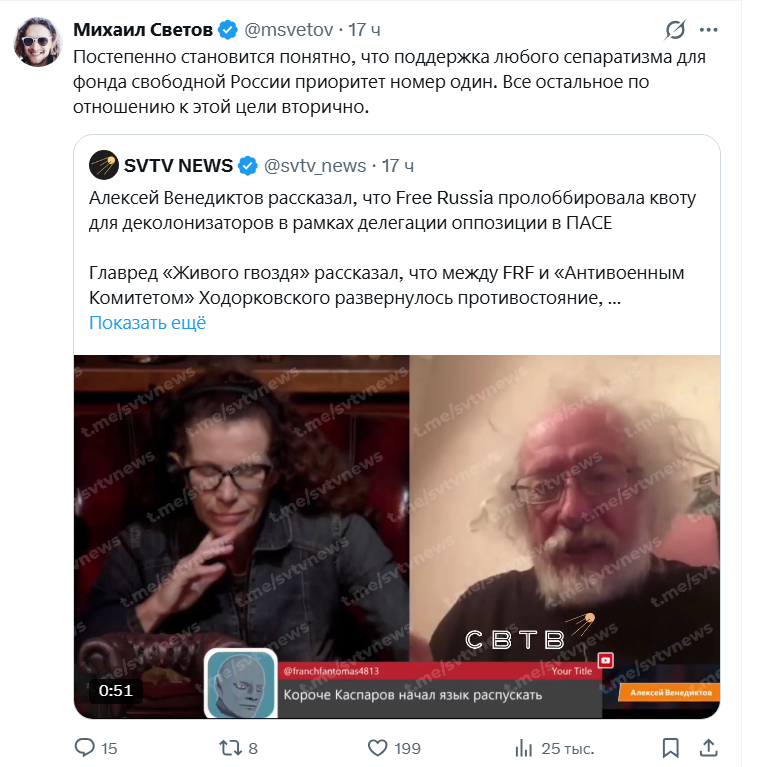Click Михаил Светов's blue verified badge
Viewport: 762px width, 767px height.
click(228, 30)
